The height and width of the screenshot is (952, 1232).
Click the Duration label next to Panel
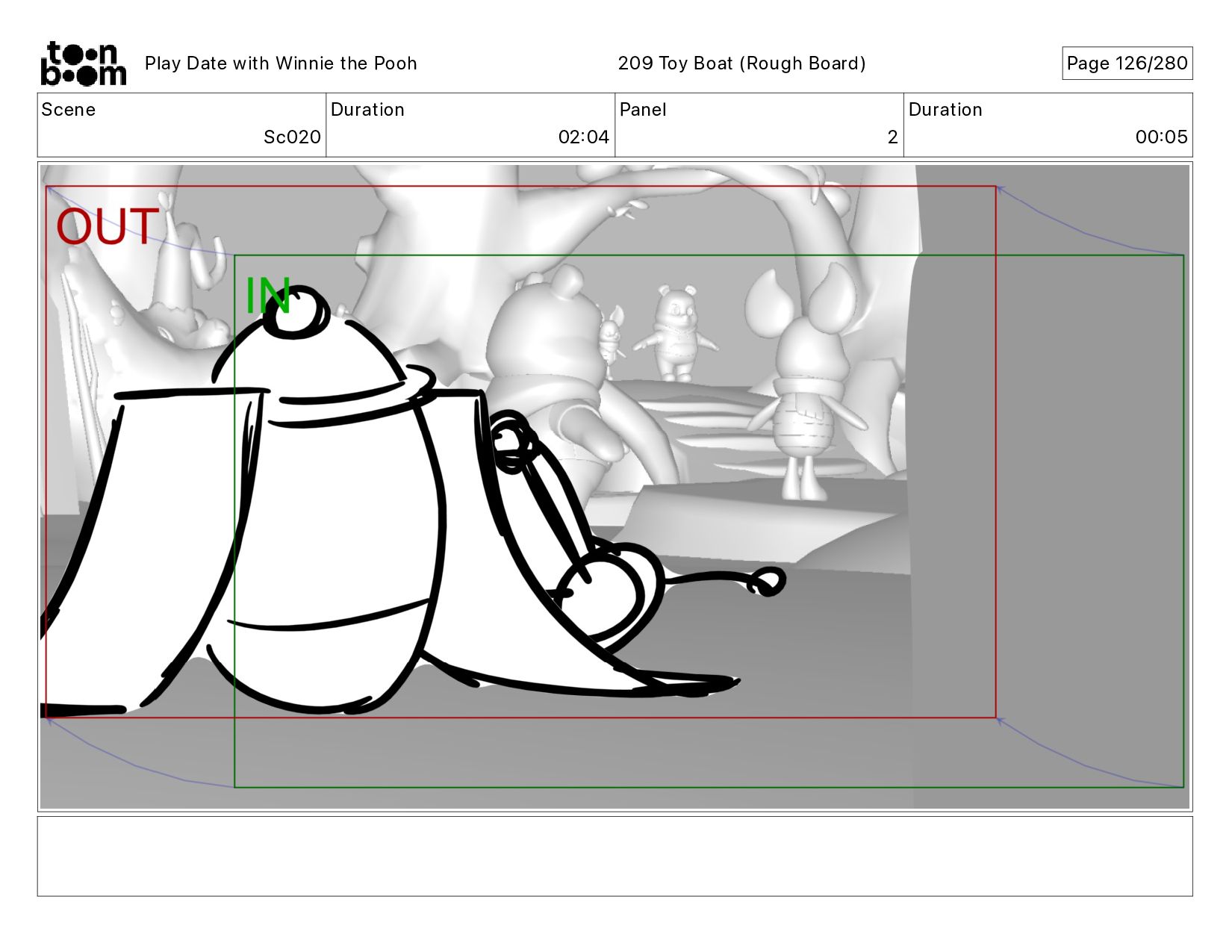pos(945,110)
